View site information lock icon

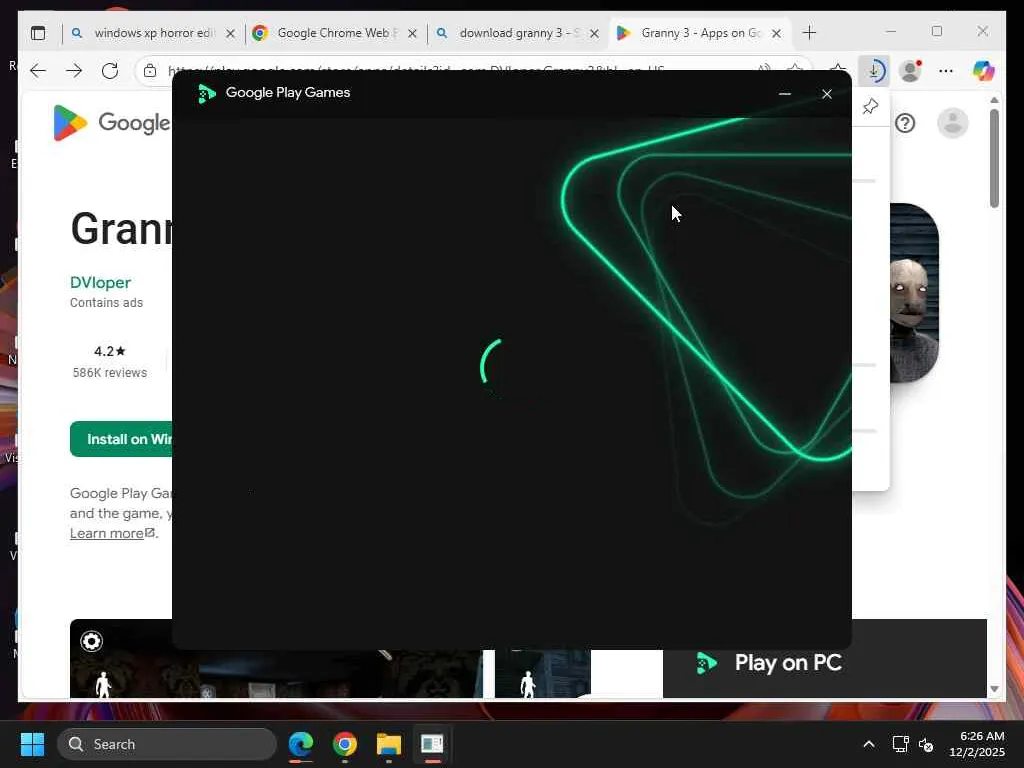pyautogui.click(x=150, y=71)
